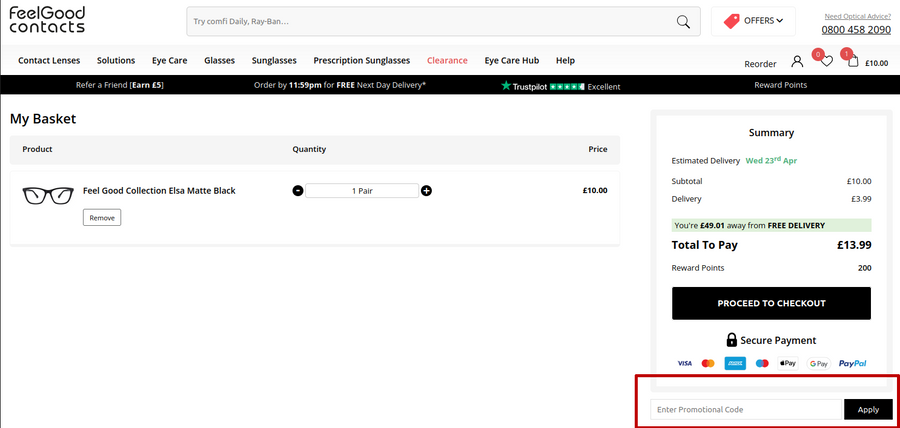Open the account profile icon
The width and height of the screenshot is (900, 428).
pyautogui.click(x=797, y=62)
